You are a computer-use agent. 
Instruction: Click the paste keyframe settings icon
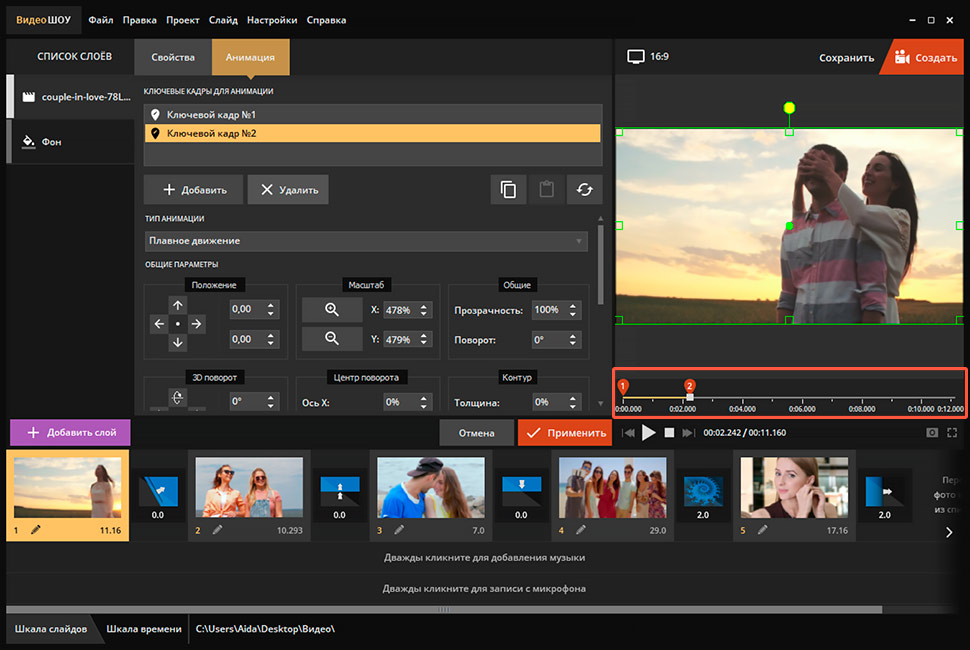coord(546,190)
